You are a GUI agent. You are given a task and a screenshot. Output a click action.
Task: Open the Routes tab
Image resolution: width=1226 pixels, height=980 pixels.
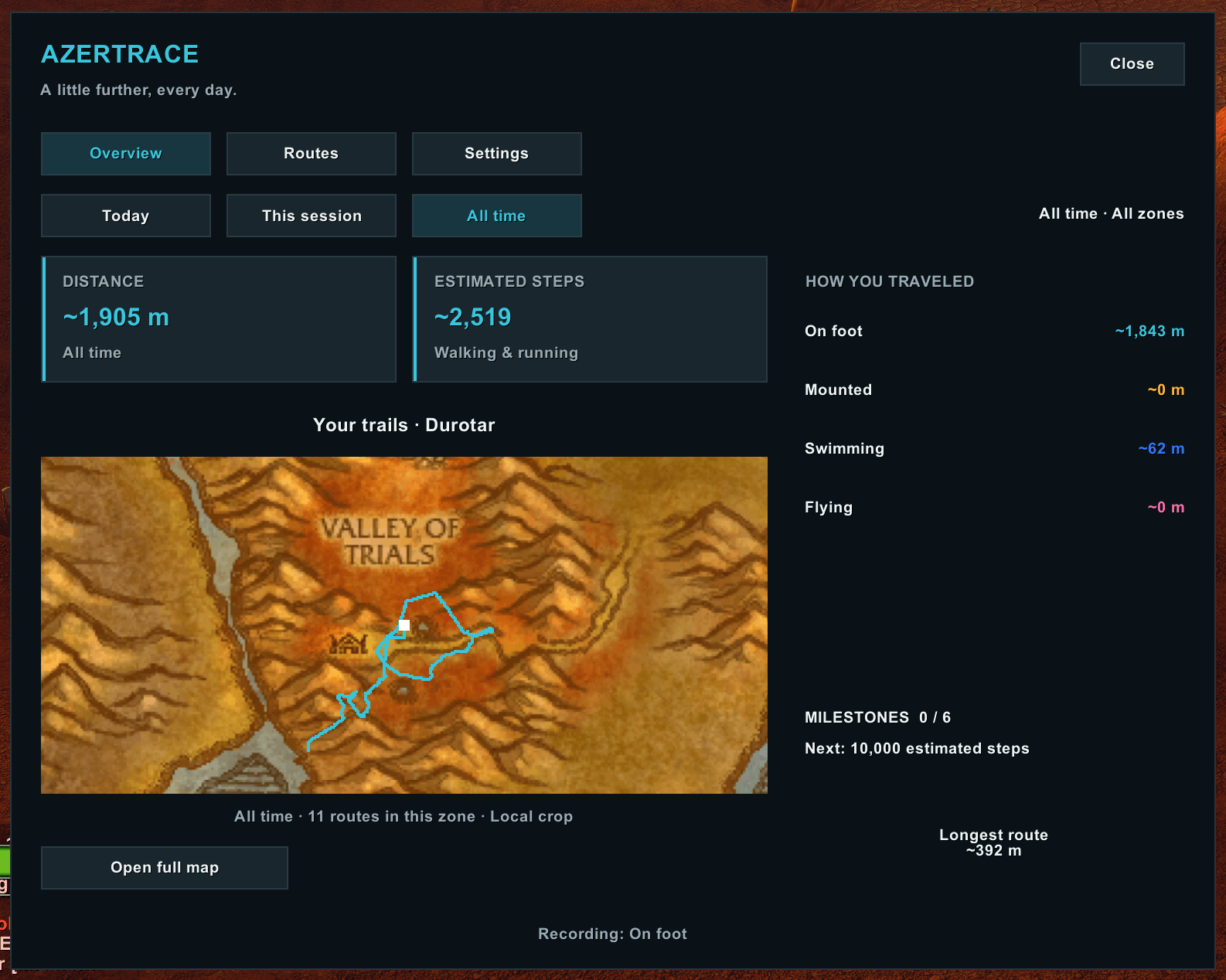tap(312, 153)
